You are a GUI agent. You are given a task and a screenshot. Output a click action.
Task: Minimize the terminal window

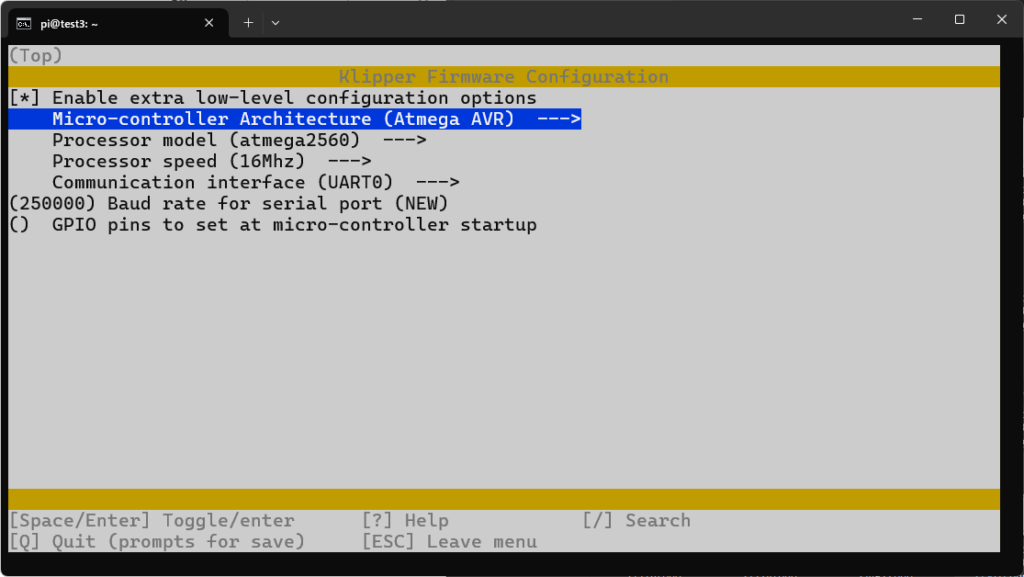[x=914, y=19]
